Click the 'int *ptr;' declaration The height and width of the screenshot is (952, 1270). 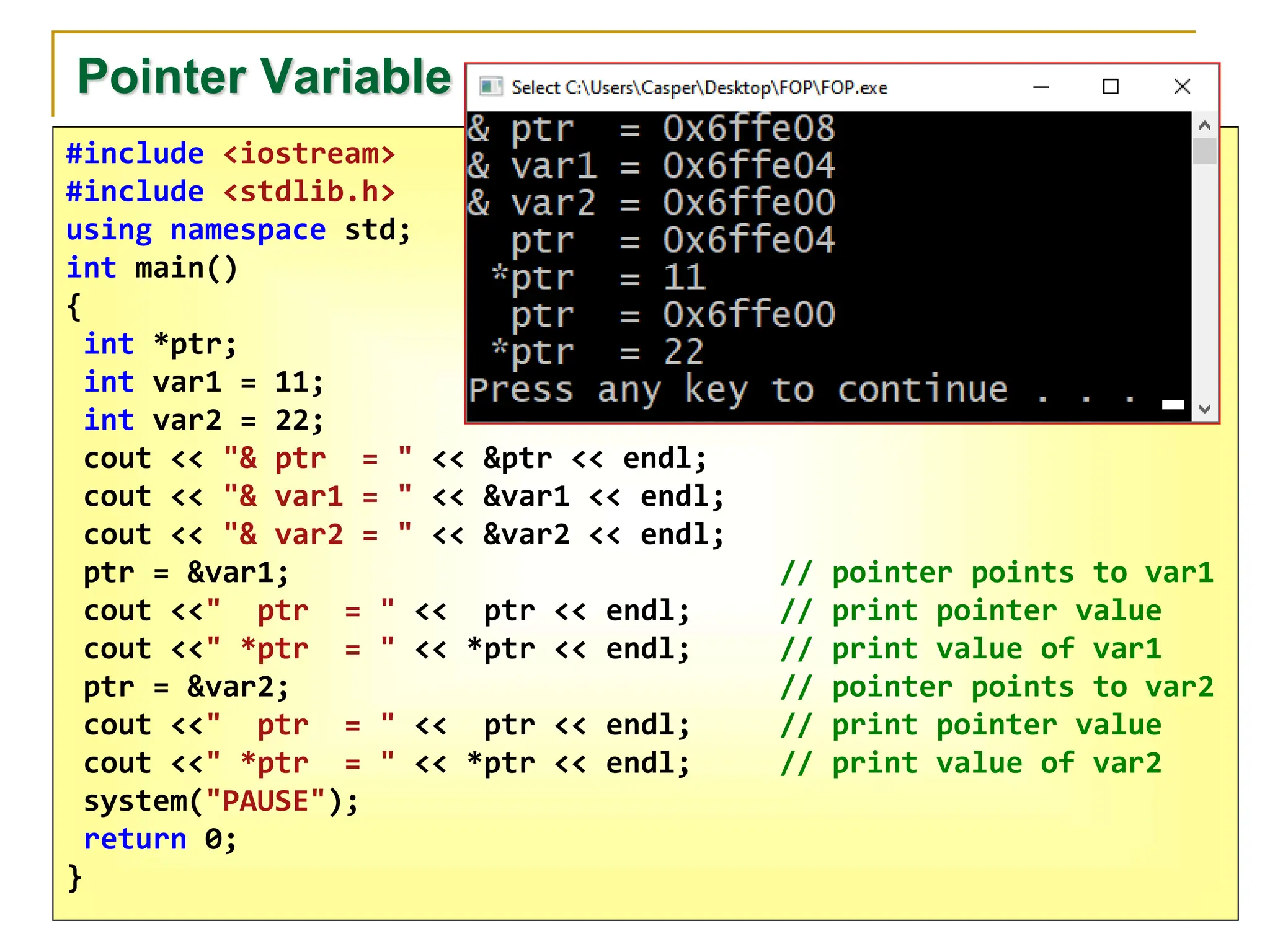(x=160, y=344)
